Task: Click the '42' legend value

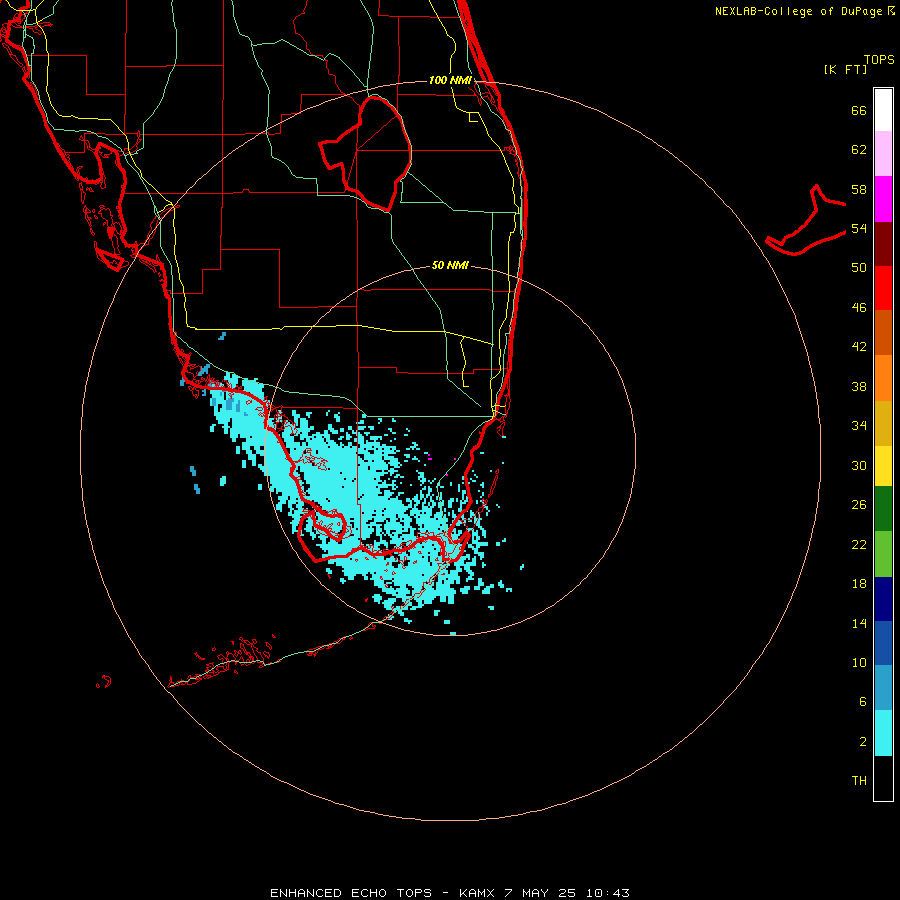Action: pos(859,346)
